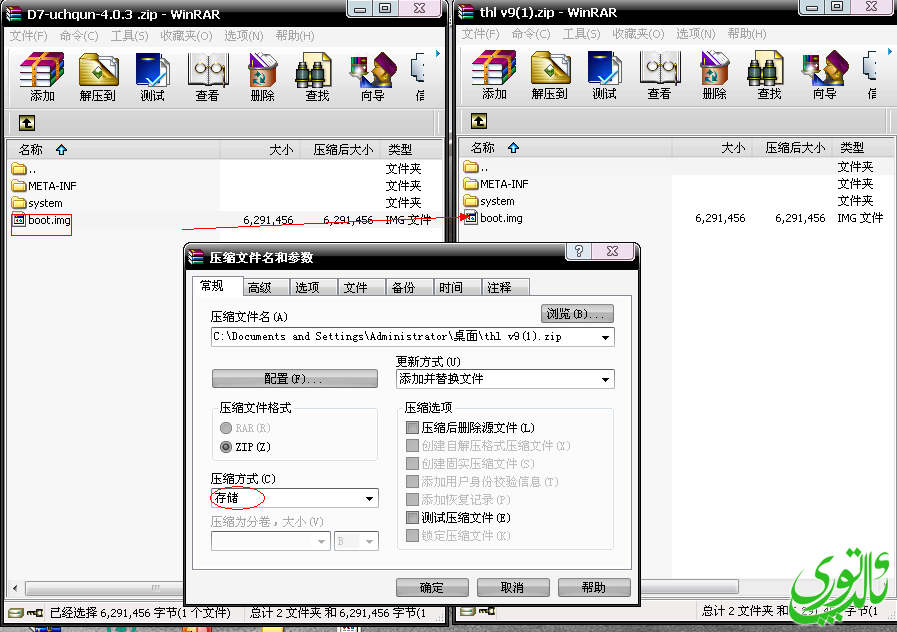Select system folder in thl v9(1) window
The width and height of the screenshot is (897, 632).
click(x=489, y=201)
